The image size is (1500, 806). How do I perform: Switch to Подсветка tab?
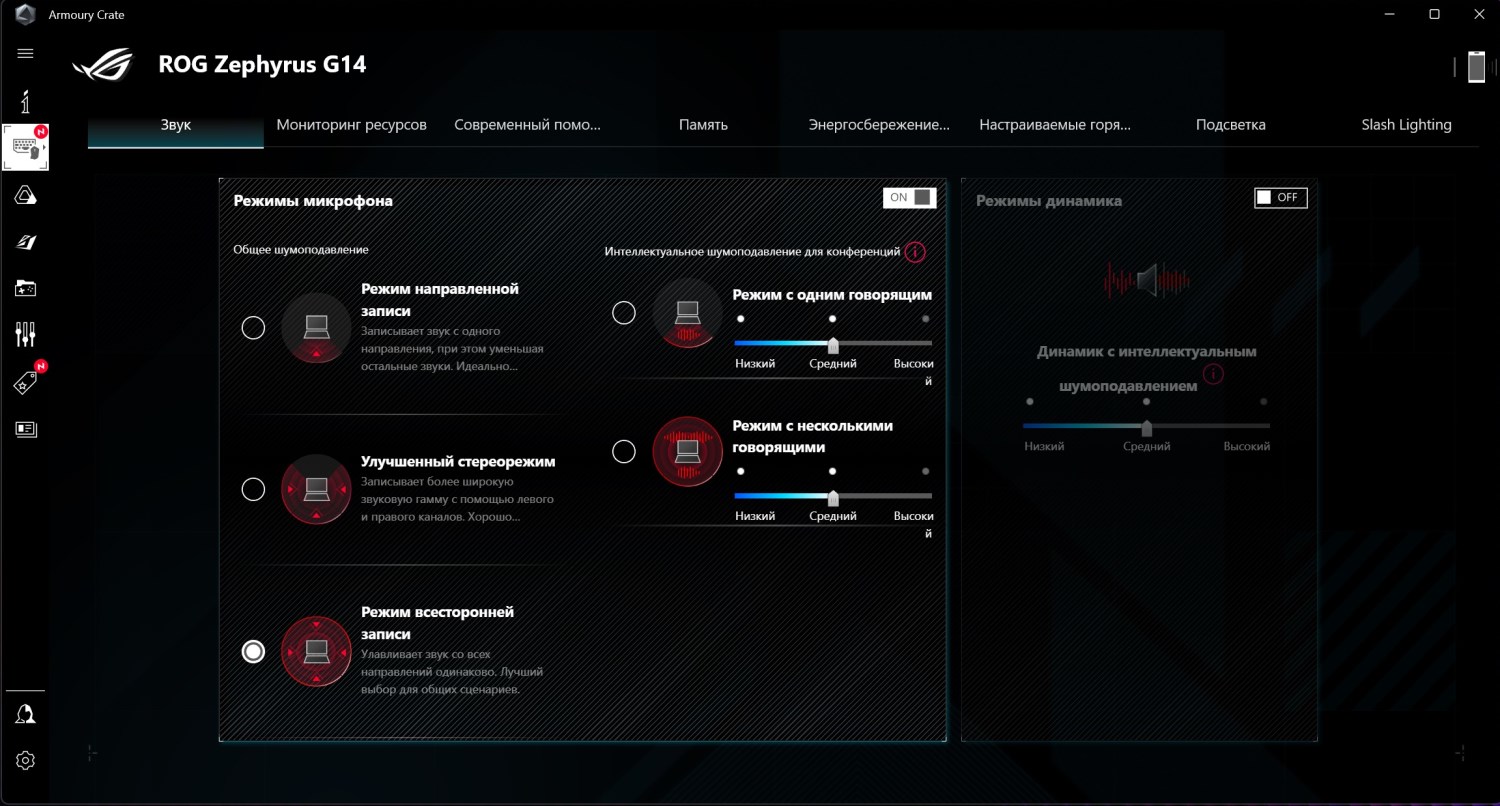pos(1231,125)
